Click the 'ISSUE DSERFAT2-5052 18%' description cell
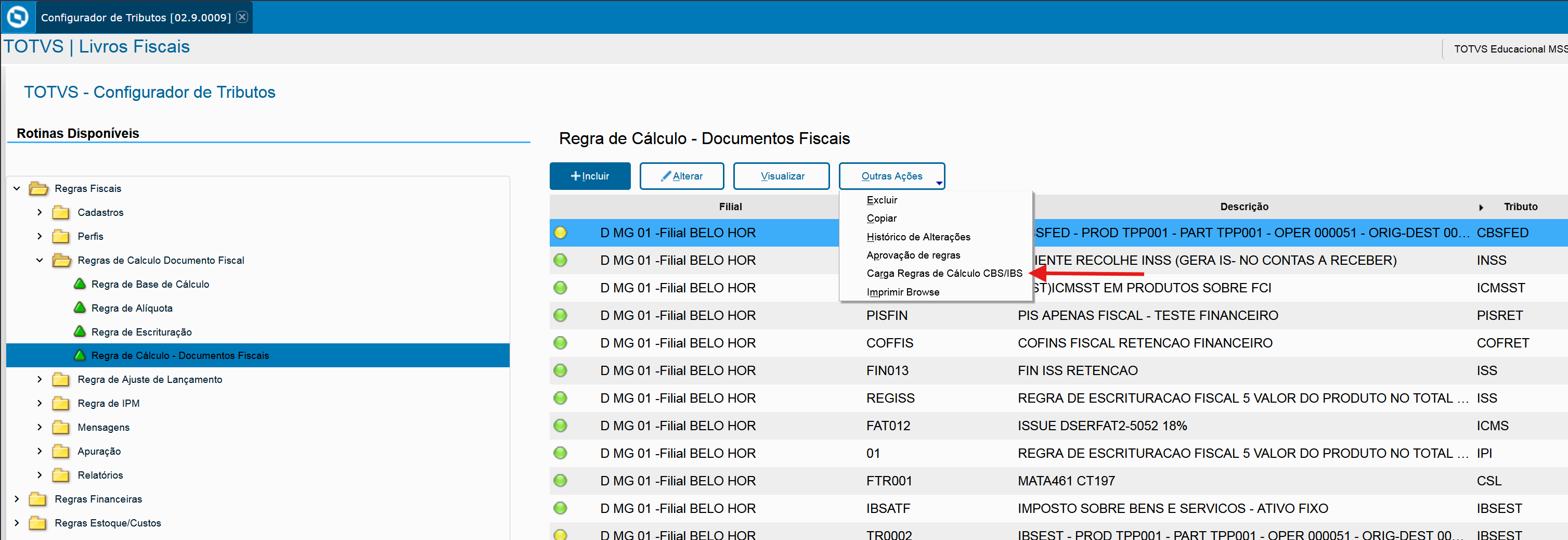 [x=1103, y=426]
